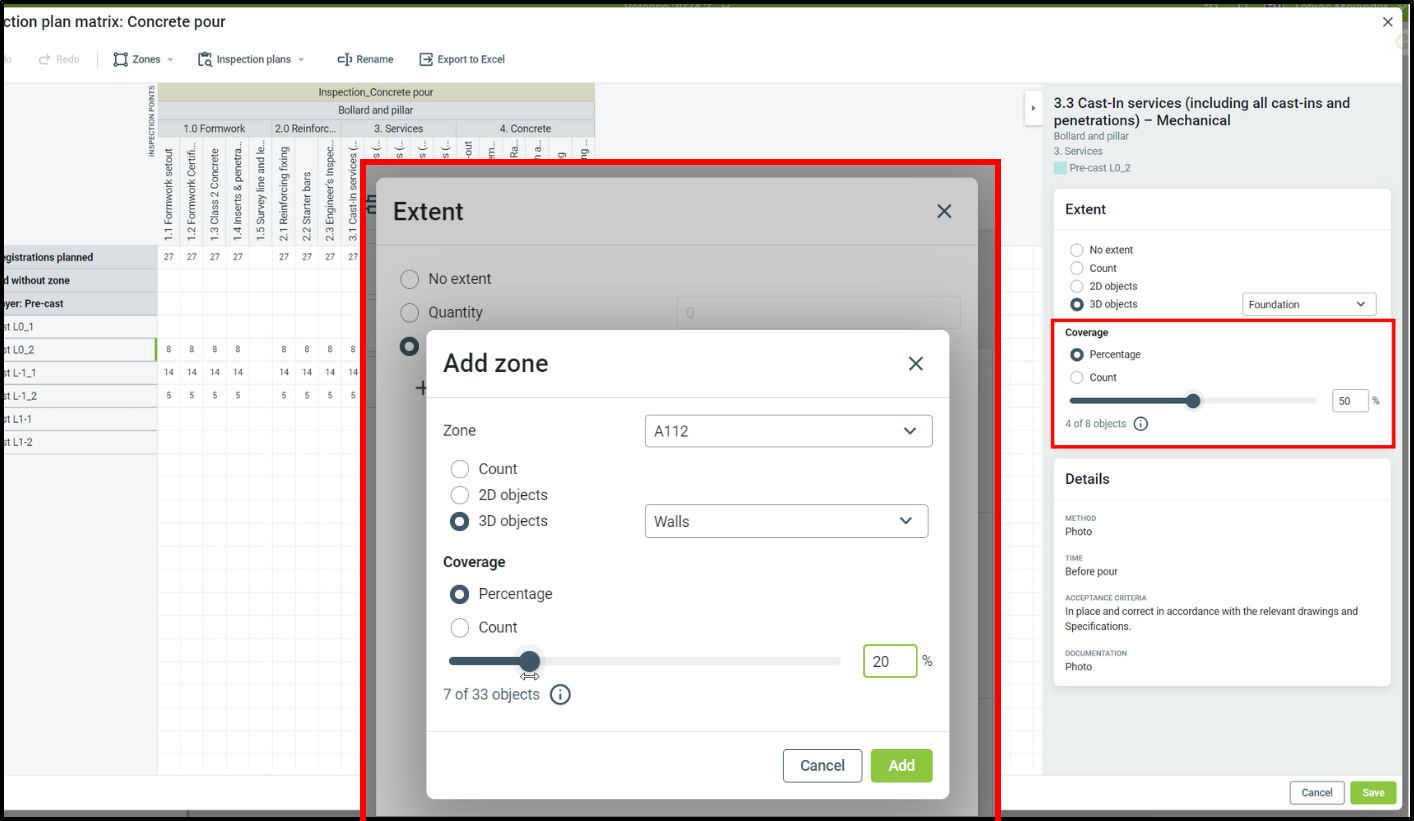The width and height of the screenshot is (1414, 821).
Task: Open the Foundation dropdown in side panel
Action: click(x=1309, y=305)
